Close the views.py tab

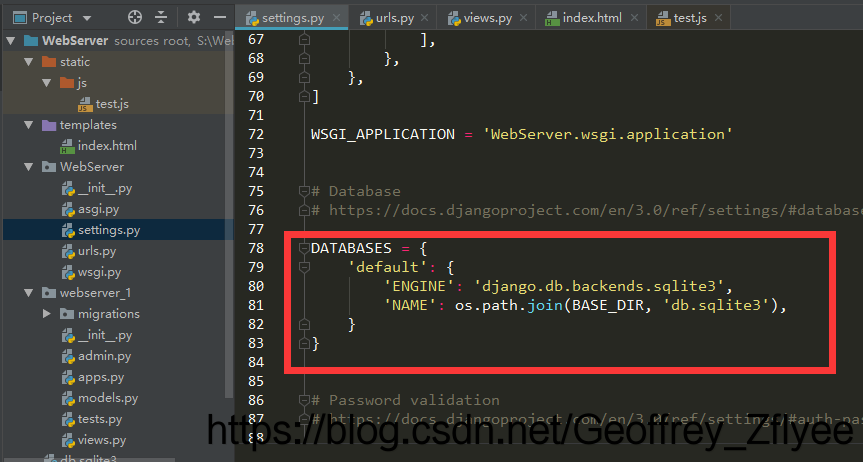(523, 18)
